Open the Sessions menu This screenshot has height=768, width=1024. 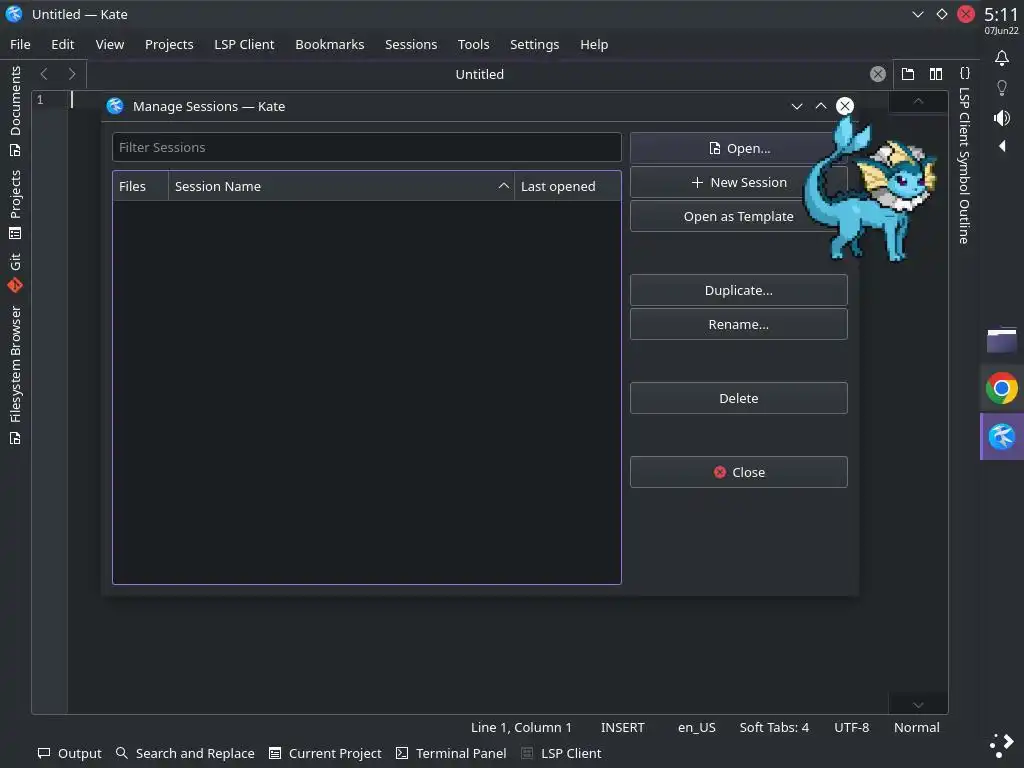click(x=411, y=44)
